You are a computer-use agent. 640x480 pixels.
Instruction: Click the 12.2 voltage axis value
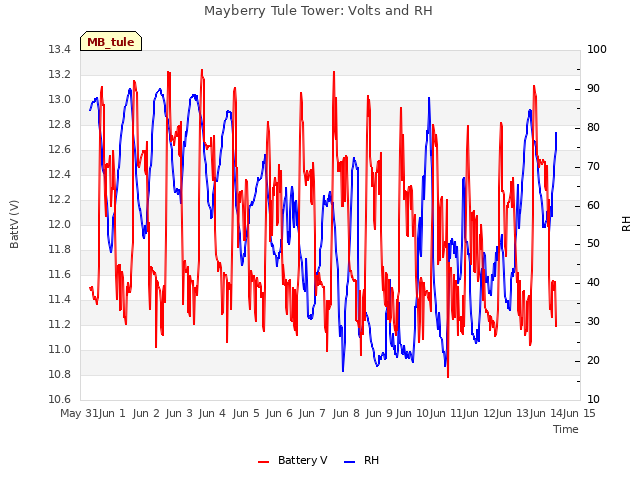click(x=60, y=200)
